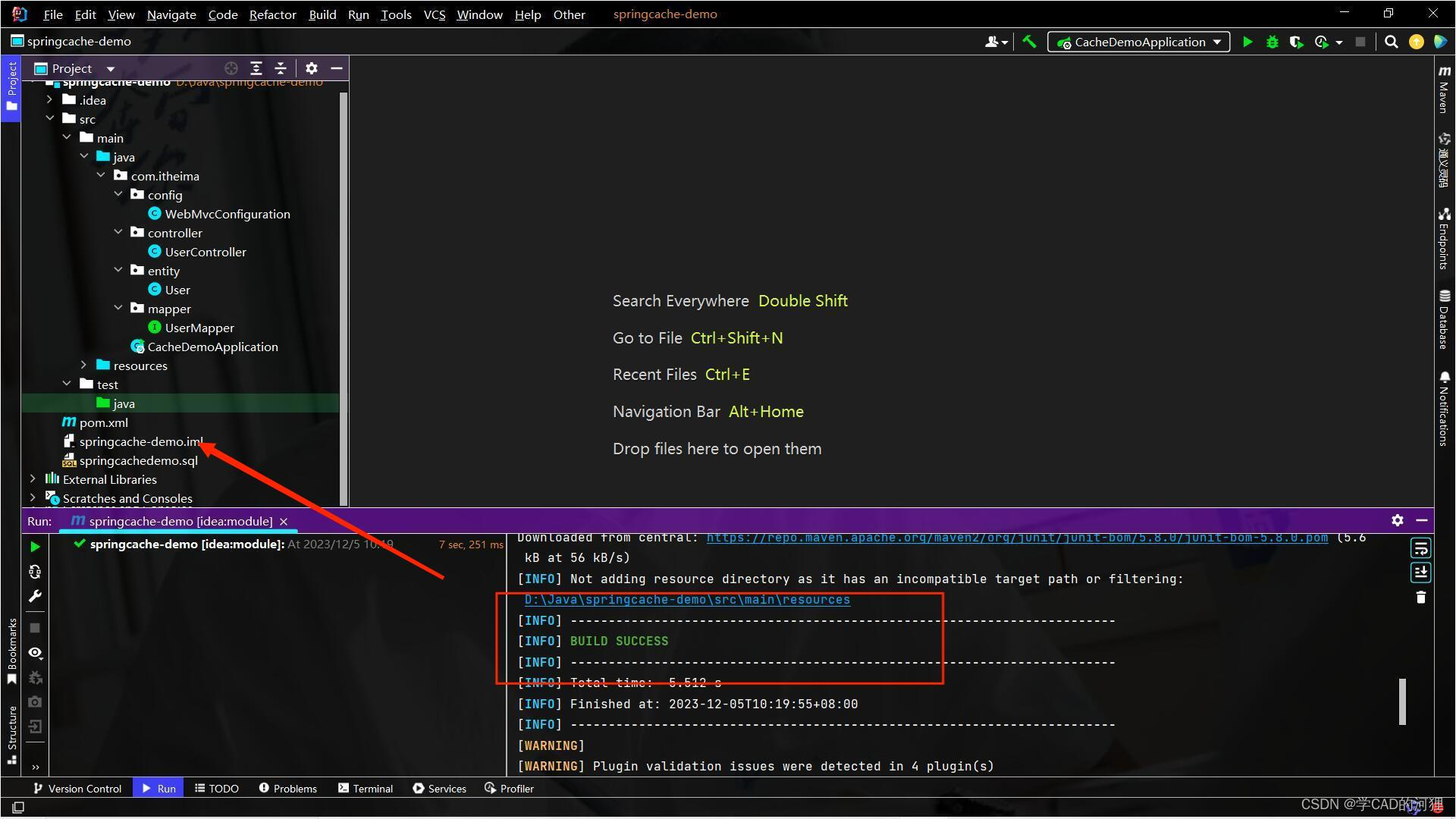Rerun the Maven build in Run panel
Viewport: 1456px width, 819px height.
[x=35, y=547]
